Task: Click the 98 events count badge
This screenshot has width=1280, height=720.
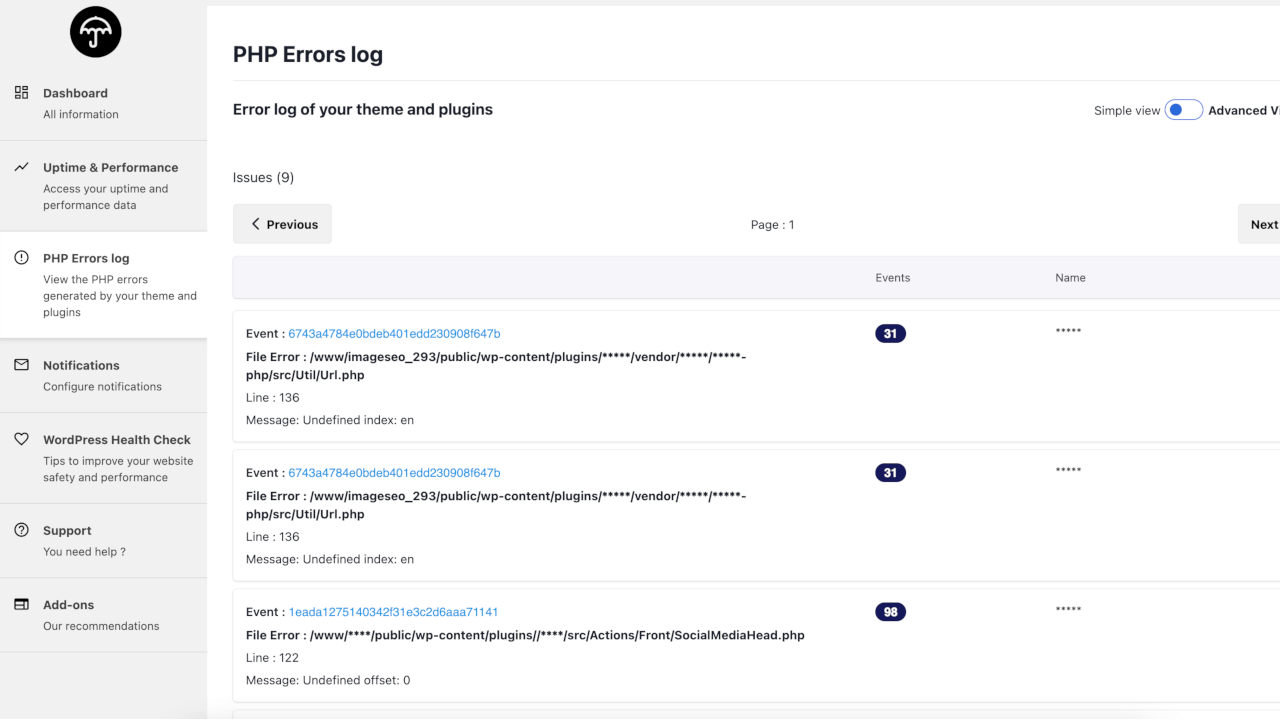Action: [890, 612]
